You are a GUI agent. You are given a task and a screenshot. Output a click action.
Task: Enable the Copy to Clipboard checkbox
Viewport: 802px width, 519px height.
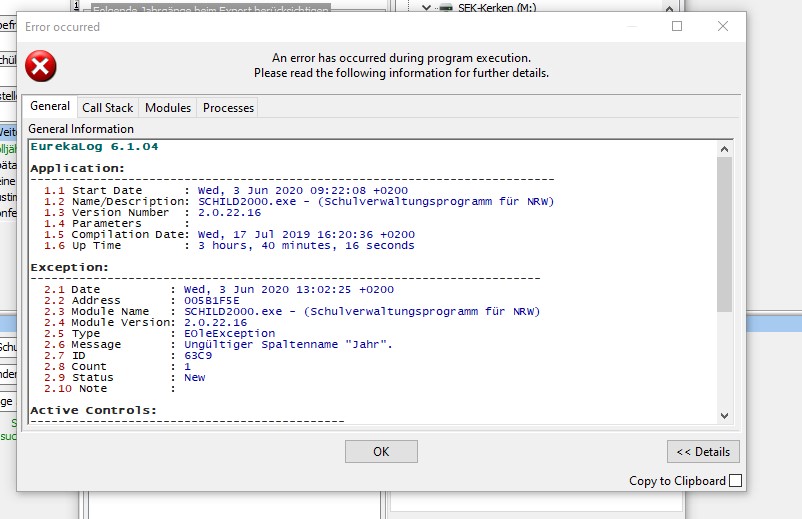pyautogui.click(x=736, y=481)
